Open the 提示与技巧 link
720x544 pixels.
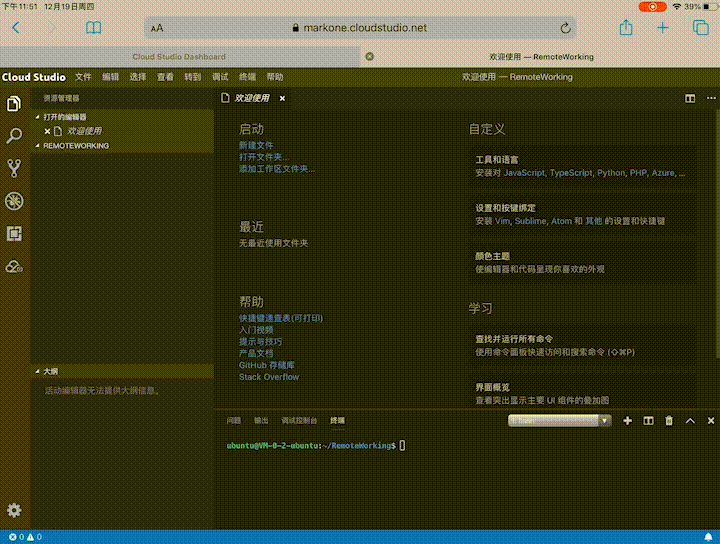[260, 342]
